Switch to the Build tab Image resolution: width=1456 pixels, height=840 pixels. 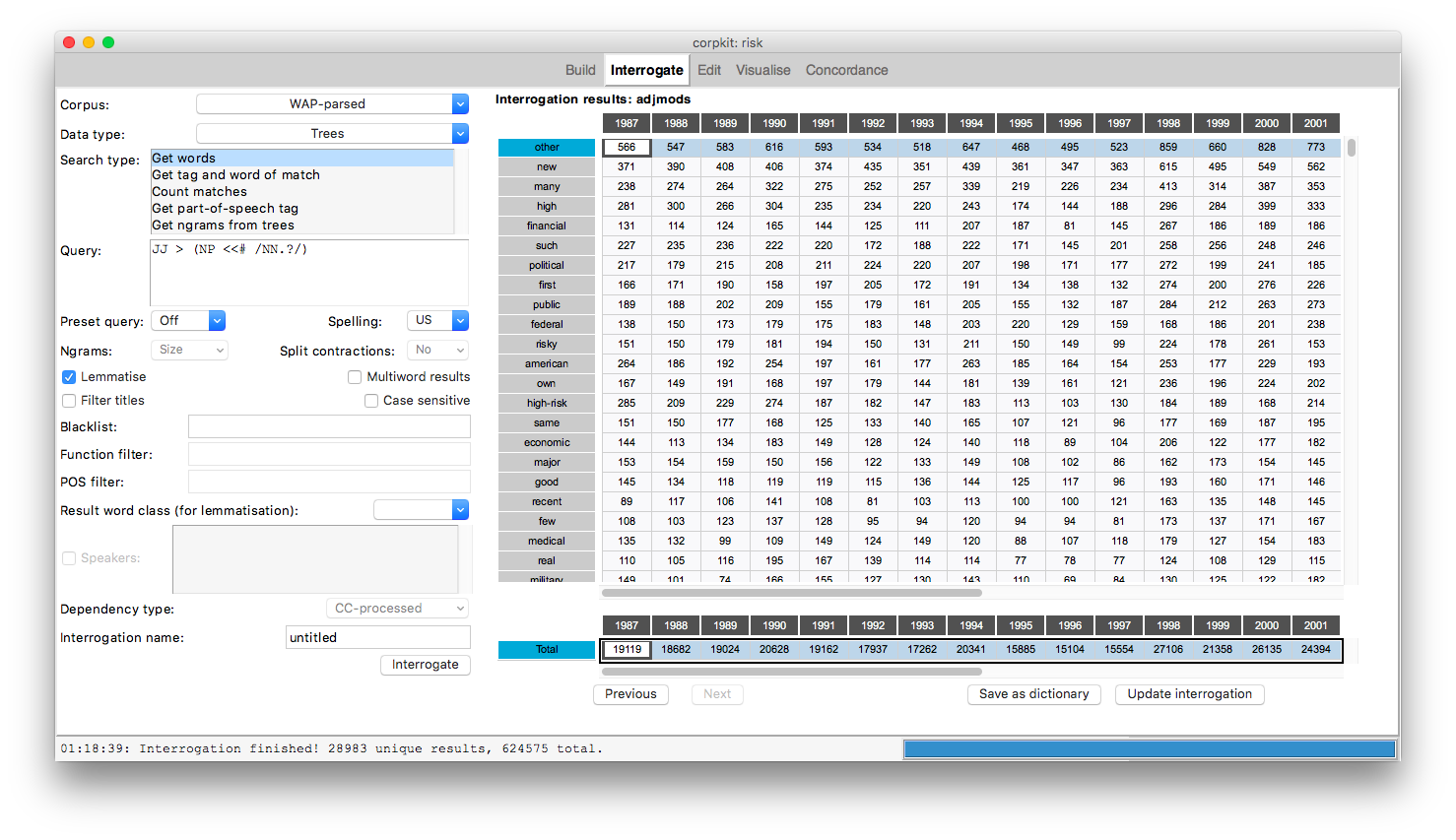[x=580, y=70]
